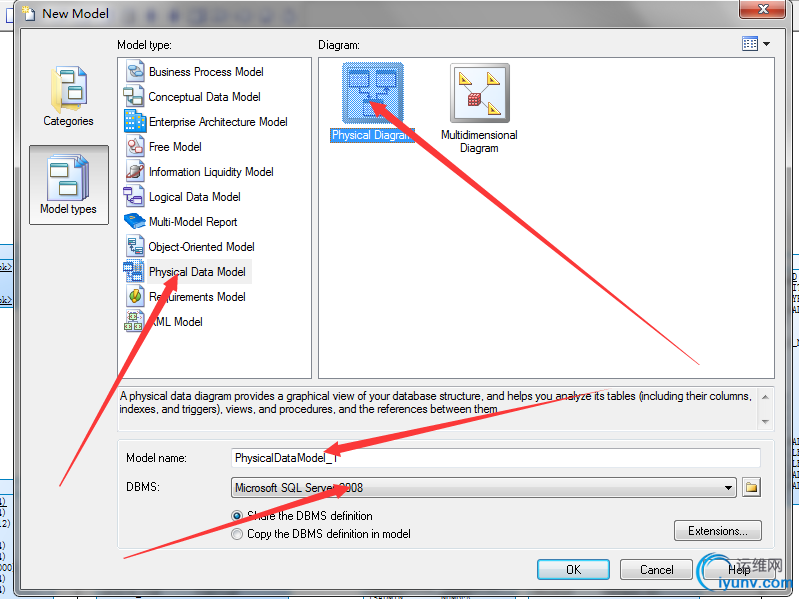Expand the diagram view style dropdown arrow
Screen dimensions: 799x599
point(766,44)
